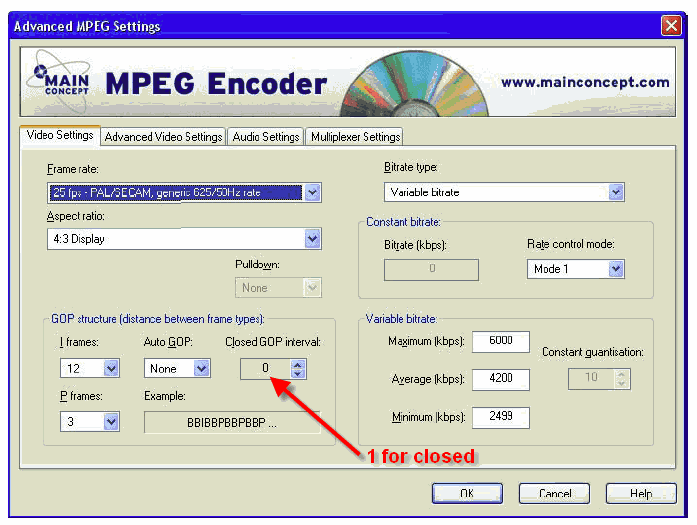697x525 pixels.
Task: Click the Minimum (kbps) field
Action: tap(501, 417)
